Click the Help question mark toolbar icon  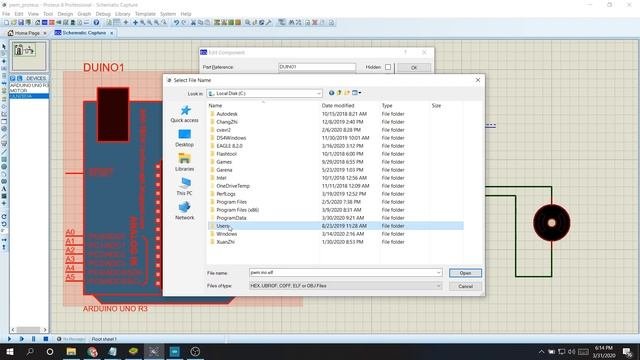(96, 23)
